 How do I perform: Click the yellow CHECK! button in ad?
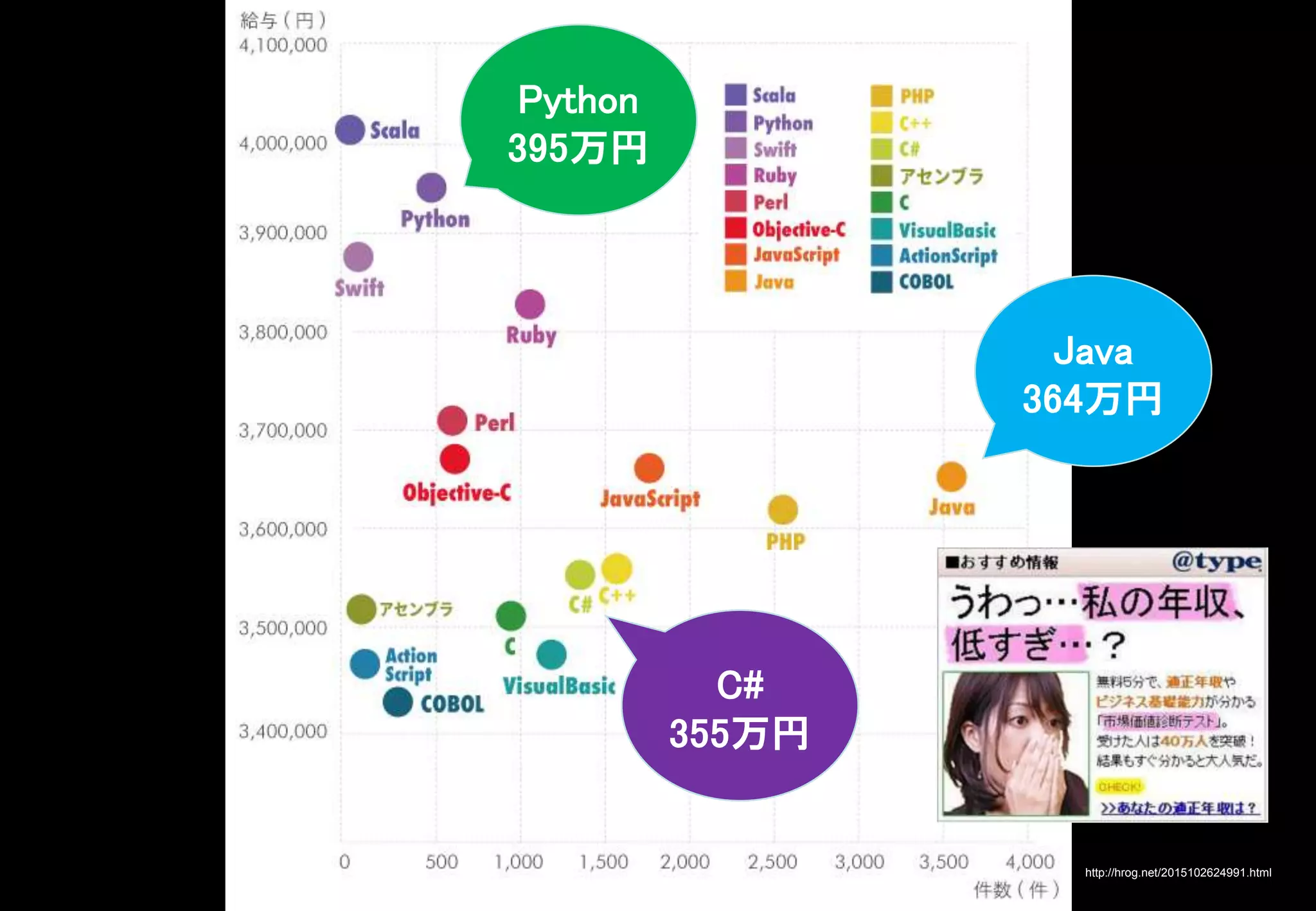pyautogui.click(x=1119, y=786)
